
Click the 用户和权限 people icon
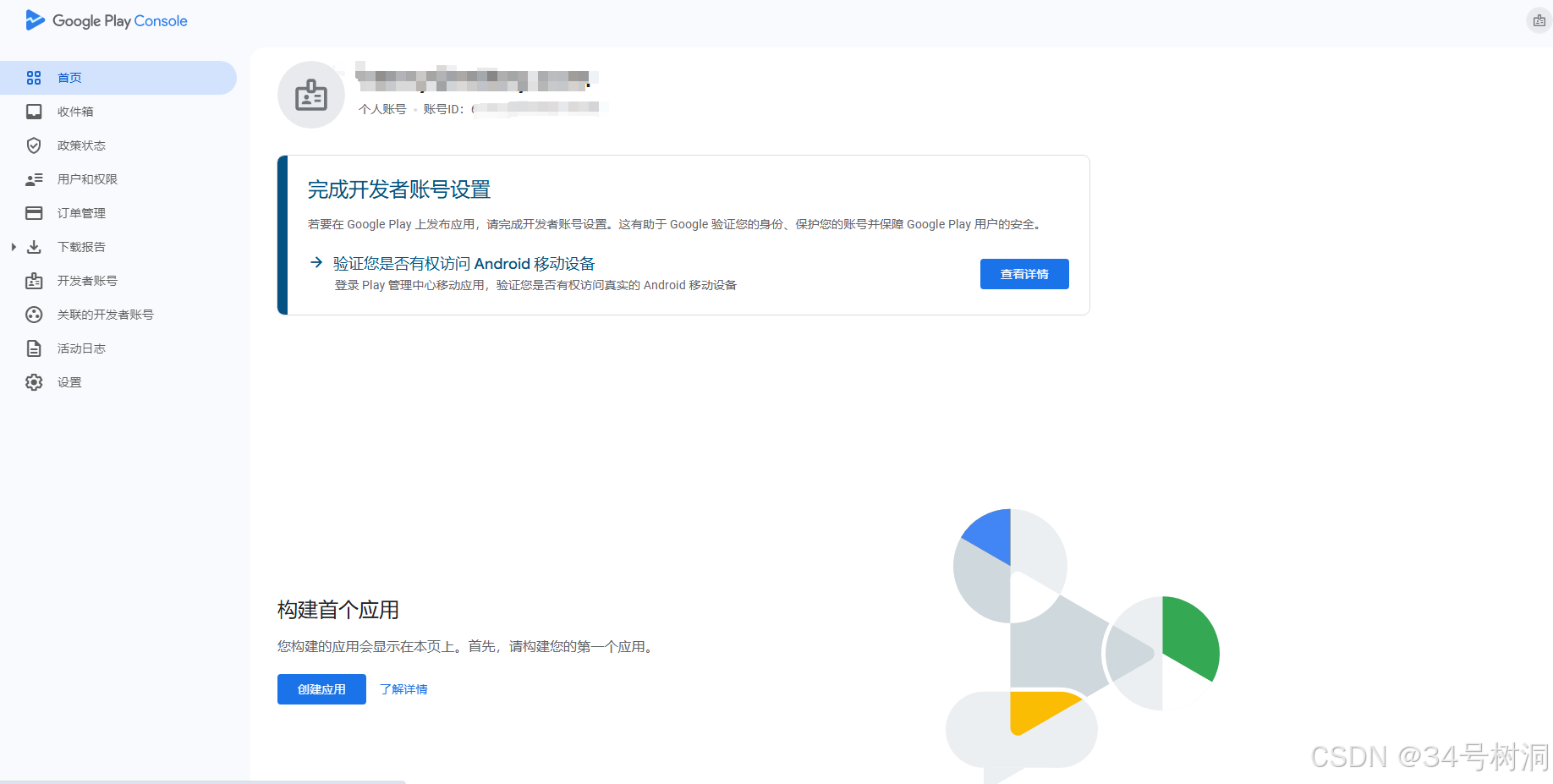[x=34, y=179]
